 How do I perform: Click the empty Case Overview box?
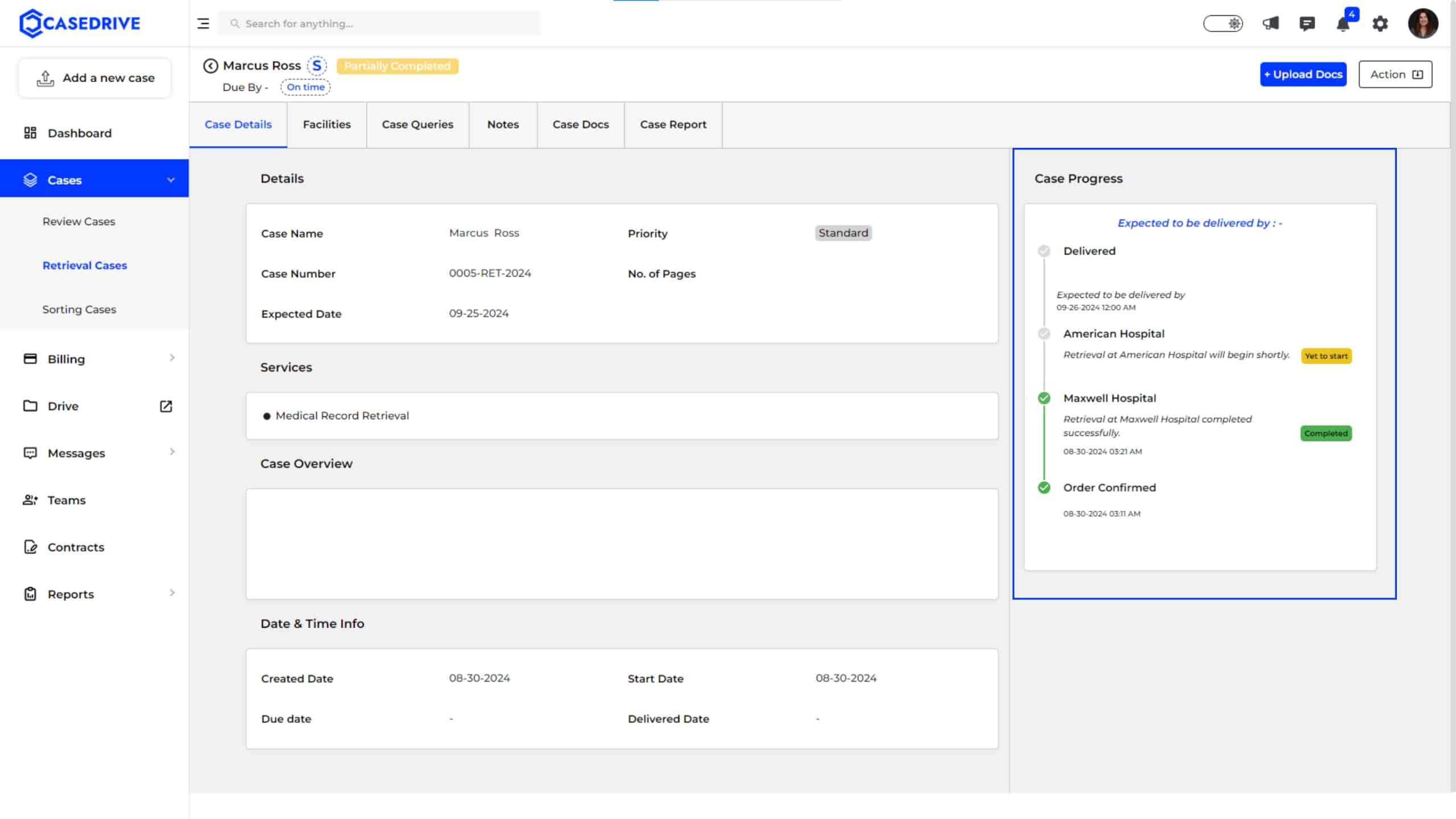622,544
